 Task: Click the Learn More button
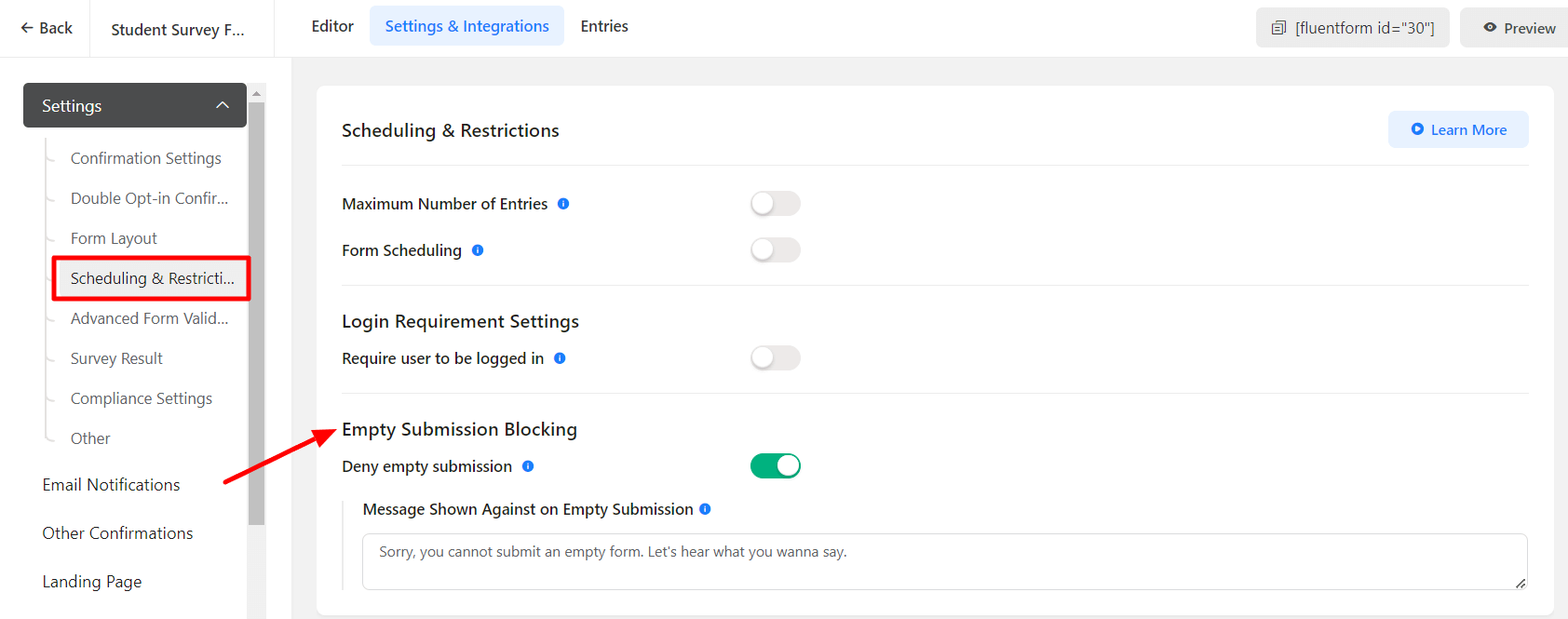point(1457,129)
